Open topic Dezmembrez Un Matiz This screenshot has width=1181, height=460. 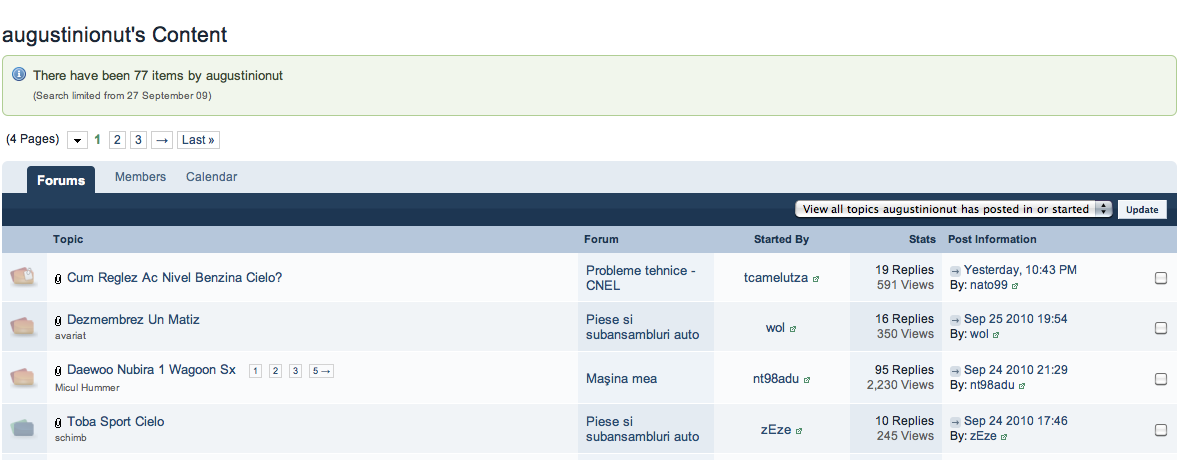[x=133, y=320]
